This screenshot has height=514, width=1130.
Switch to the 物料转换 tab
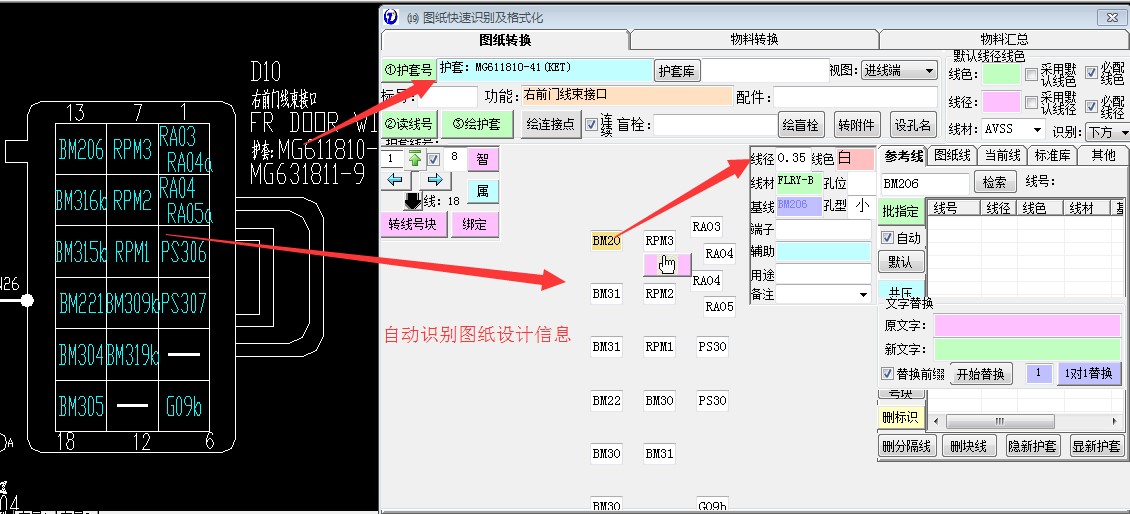point(754,40)
